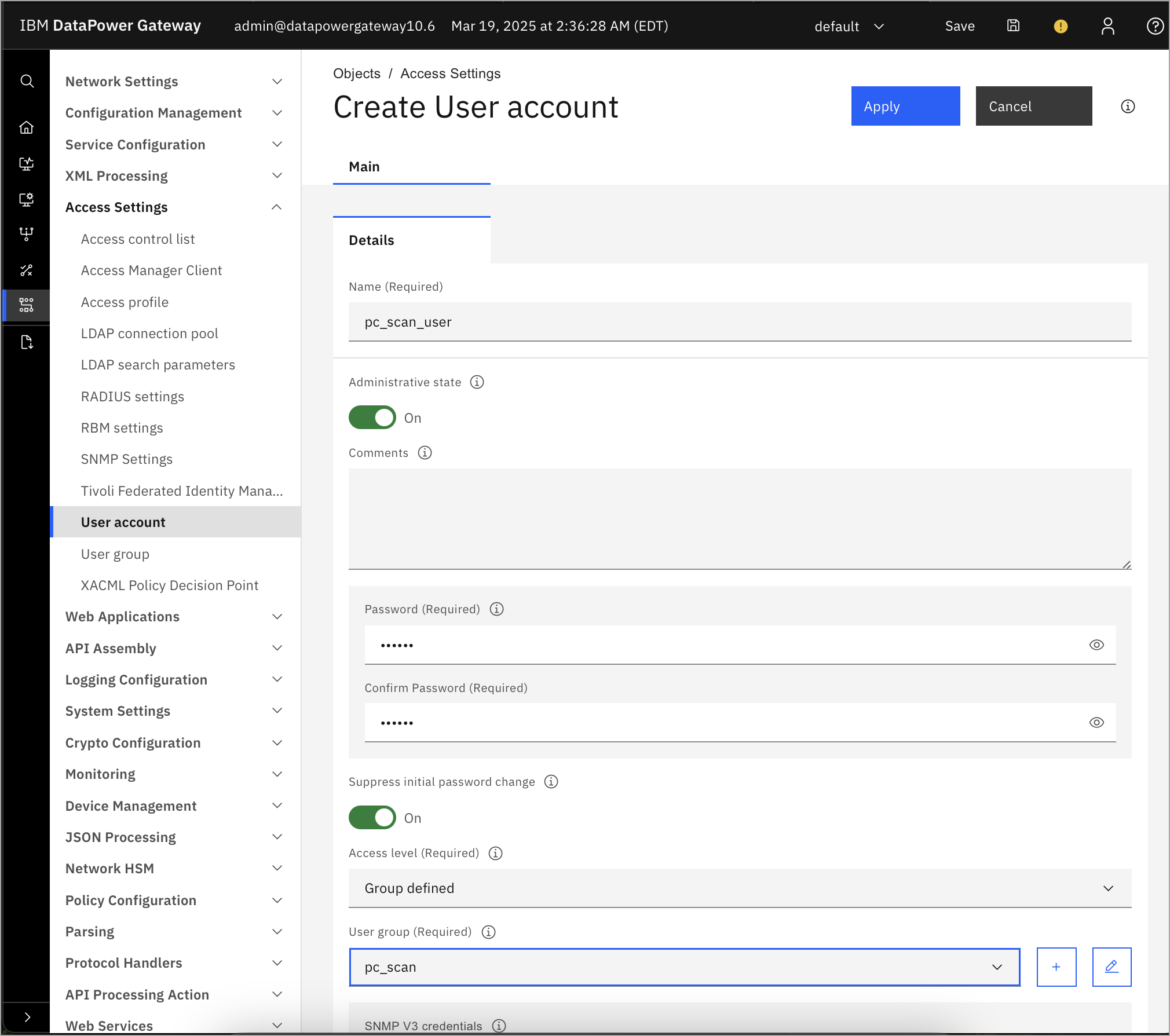Reveal Password with eye icon
This screenshot has width=1170, height=1036.
1096,645
